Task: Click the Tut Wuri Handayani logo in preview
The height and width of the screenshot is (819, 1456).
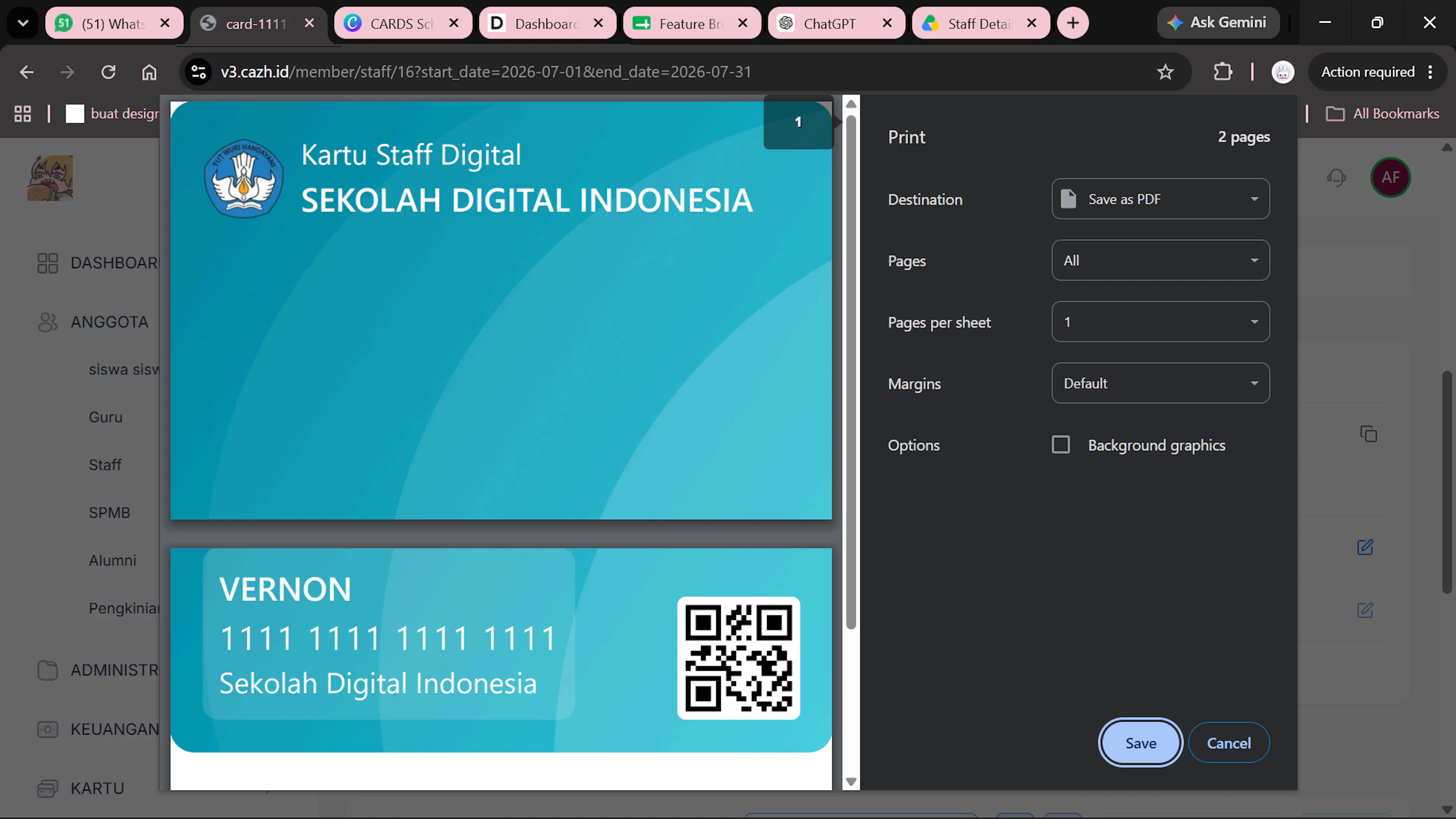Action: click(x=243, y=178)
